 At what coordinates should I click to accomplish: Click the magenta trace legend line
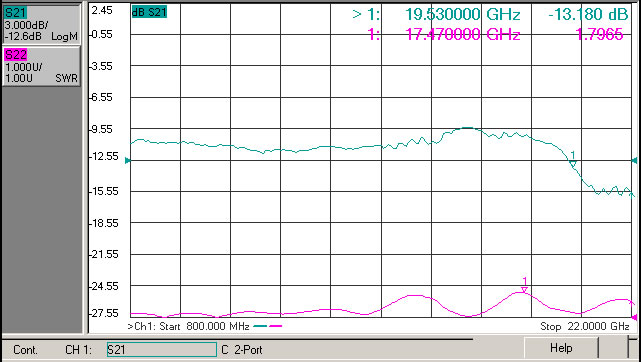click(x=276, y=326)
